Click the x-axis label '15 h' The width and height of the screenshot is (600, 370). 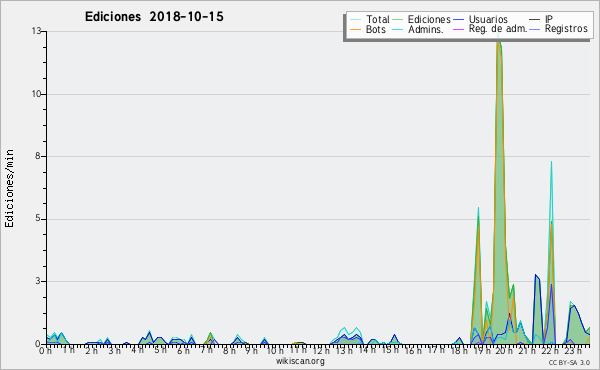coord(390,350)
